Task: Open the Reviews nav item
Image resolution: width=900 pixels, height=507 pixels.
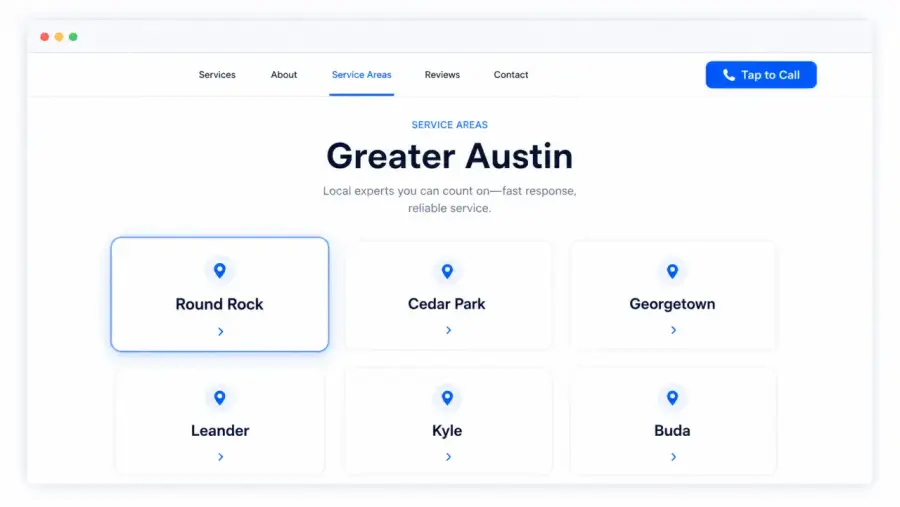Action: pos(442,75)
